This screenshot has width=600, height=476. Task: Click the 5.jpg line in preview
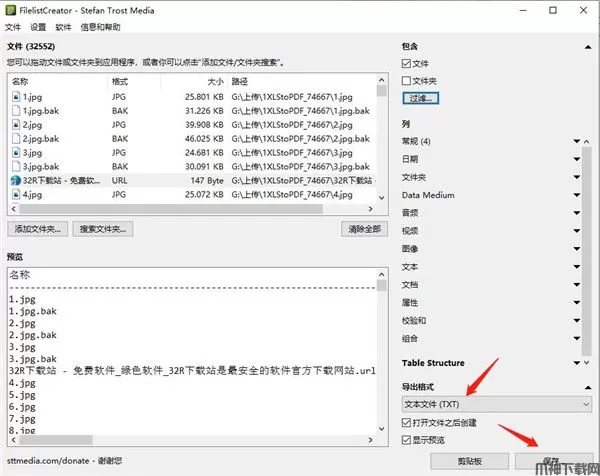(22, 395)
